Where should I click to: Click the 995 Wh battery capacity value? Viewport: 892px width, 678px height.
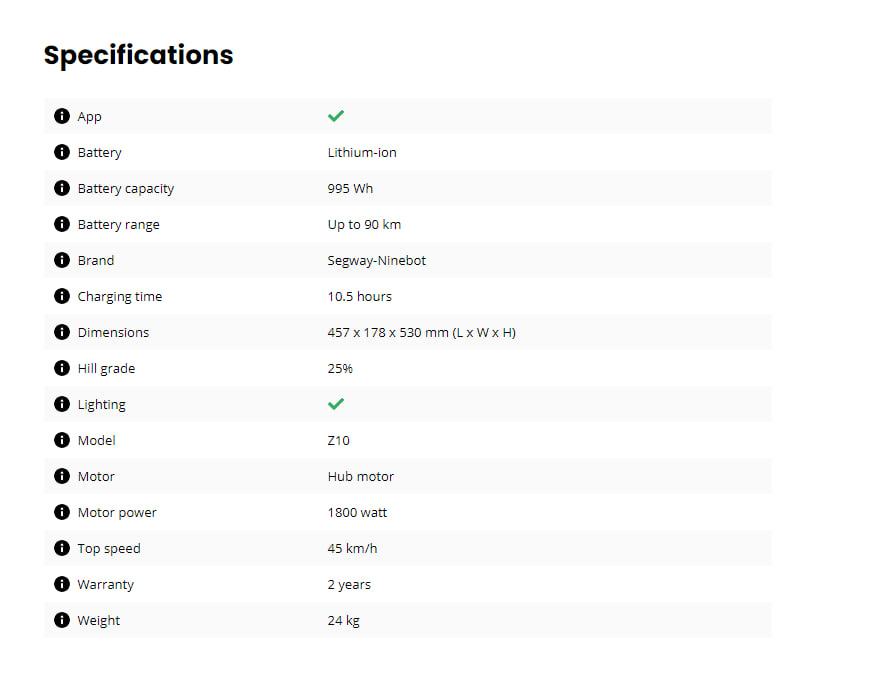coord(350,188)
